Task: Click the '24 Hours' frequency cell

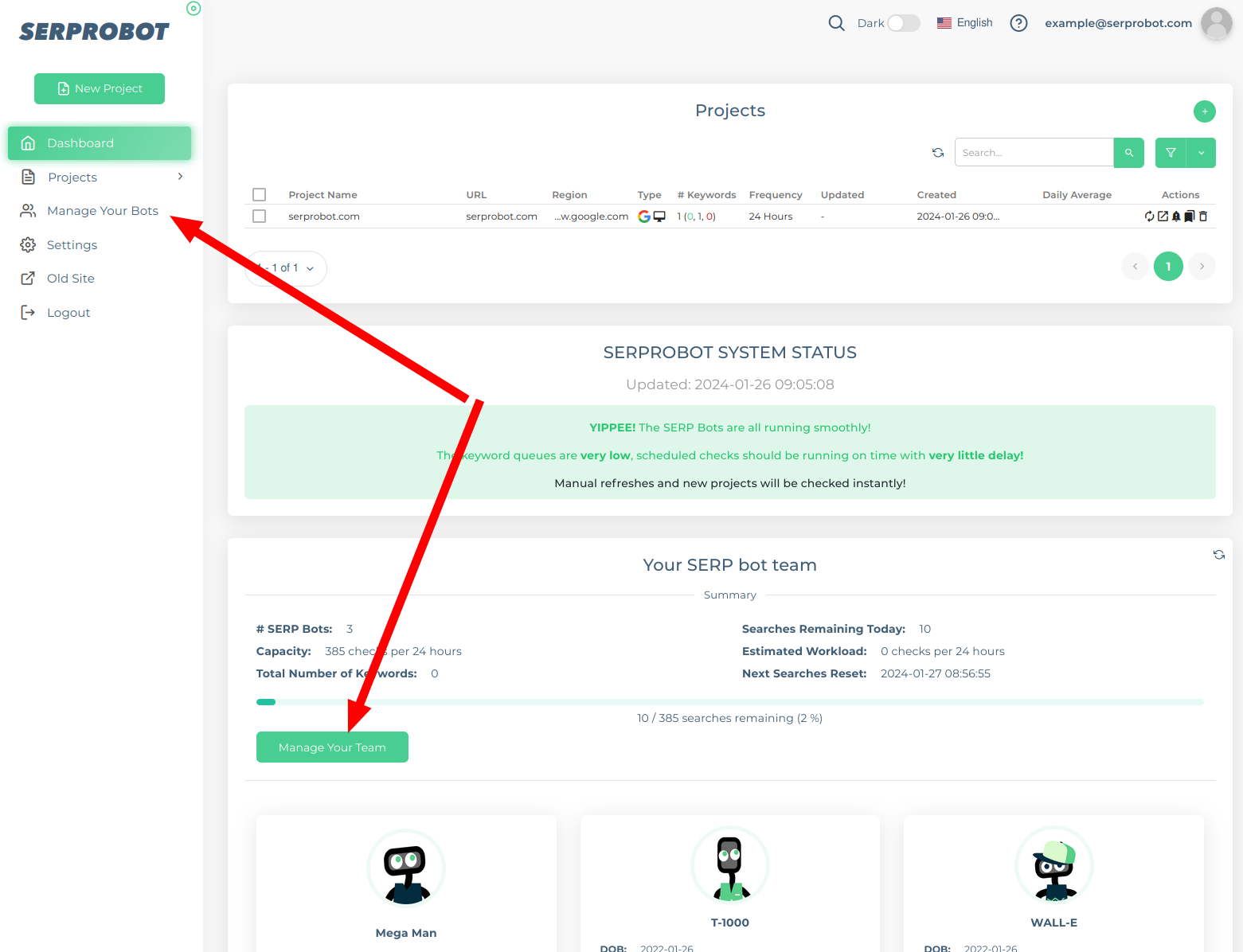Action: click(771, 217)
